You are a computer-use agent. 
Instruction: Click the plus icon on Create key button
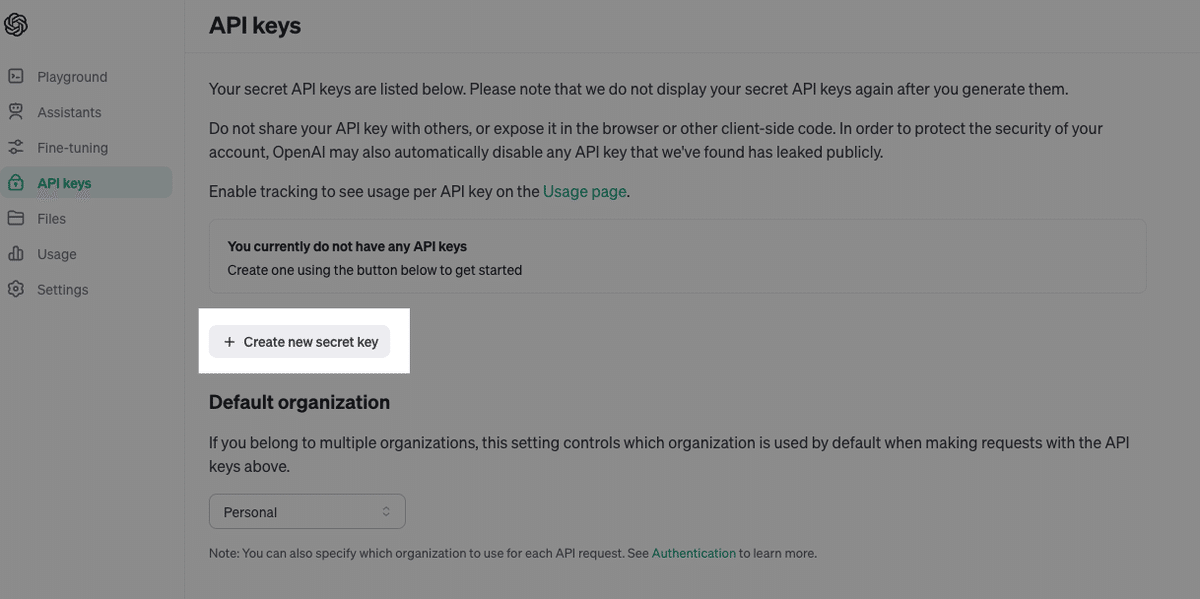(229, 342)
